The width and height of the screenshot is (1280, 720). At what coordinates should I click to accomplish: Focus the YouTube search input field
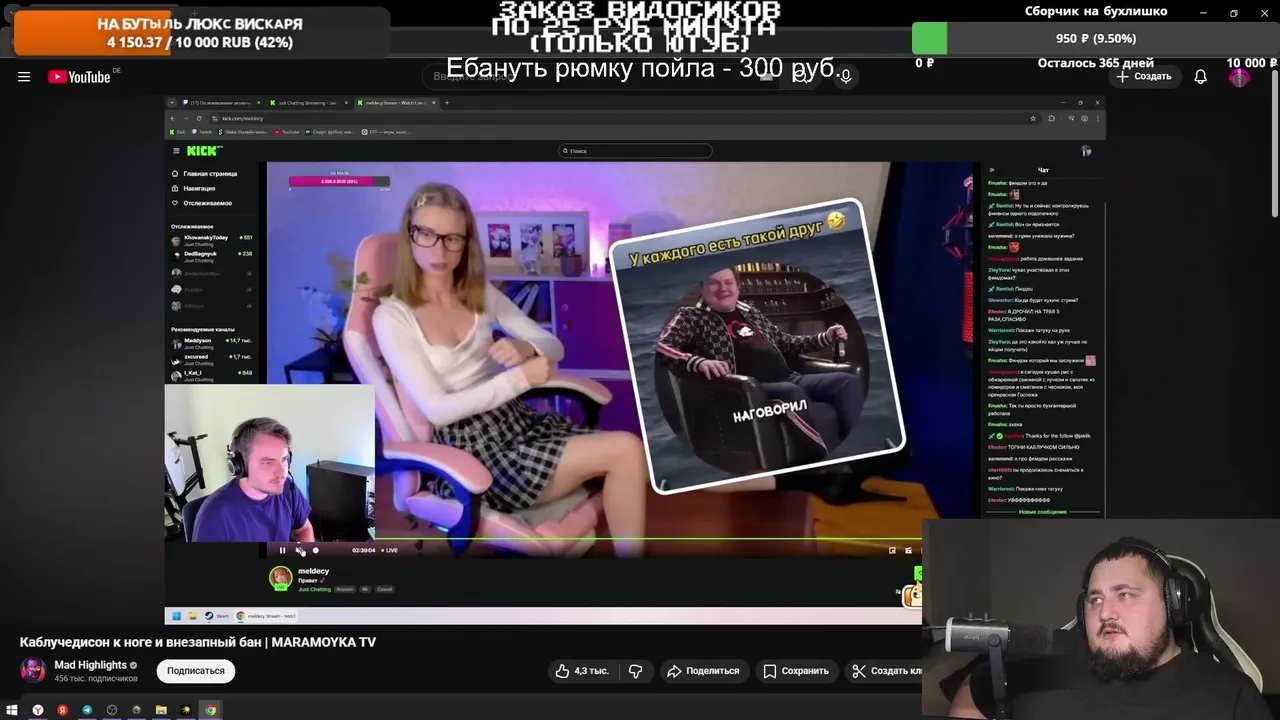[600, 76]
